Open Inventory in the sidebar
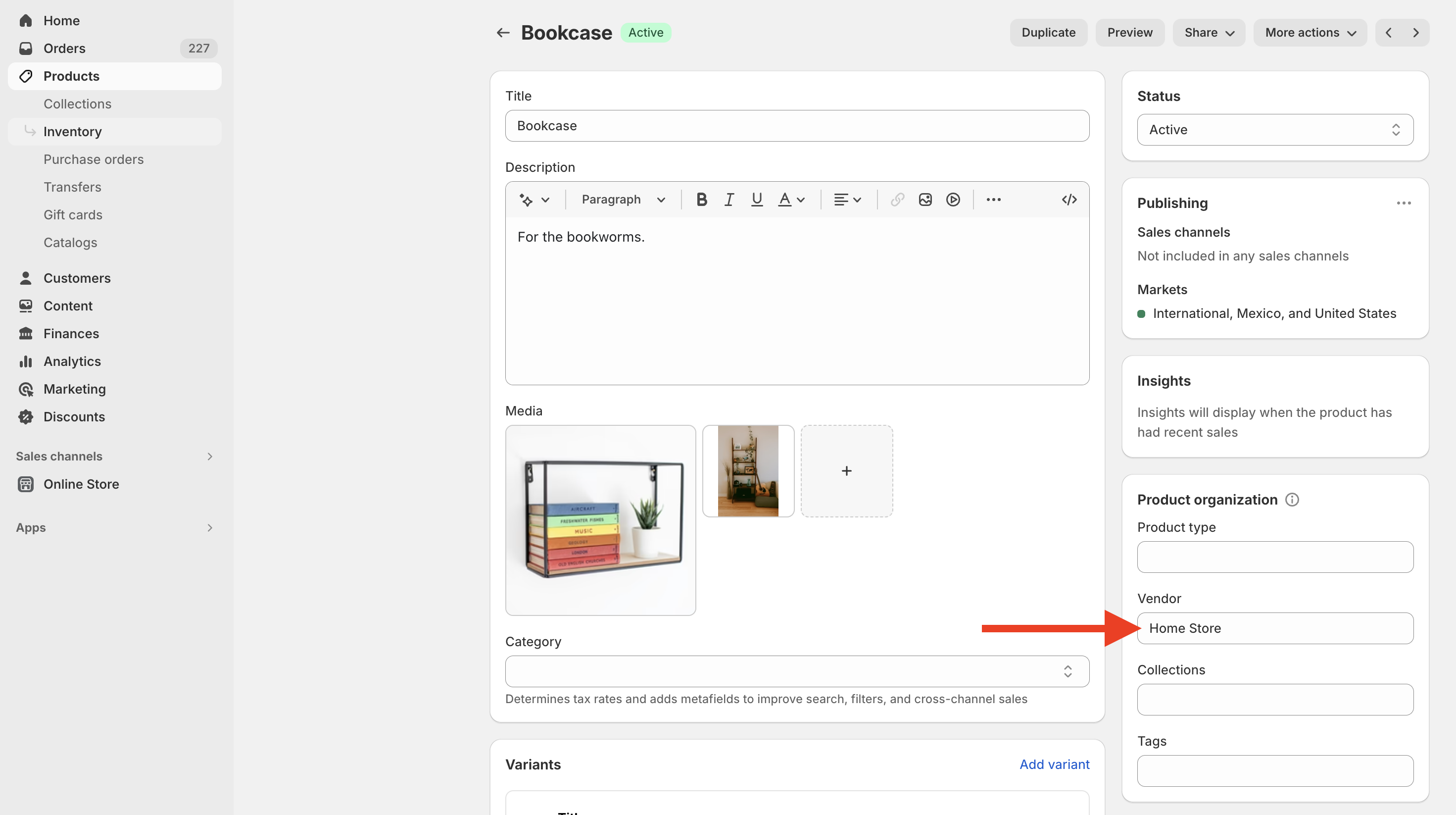1456x815 pixels. 72,132
